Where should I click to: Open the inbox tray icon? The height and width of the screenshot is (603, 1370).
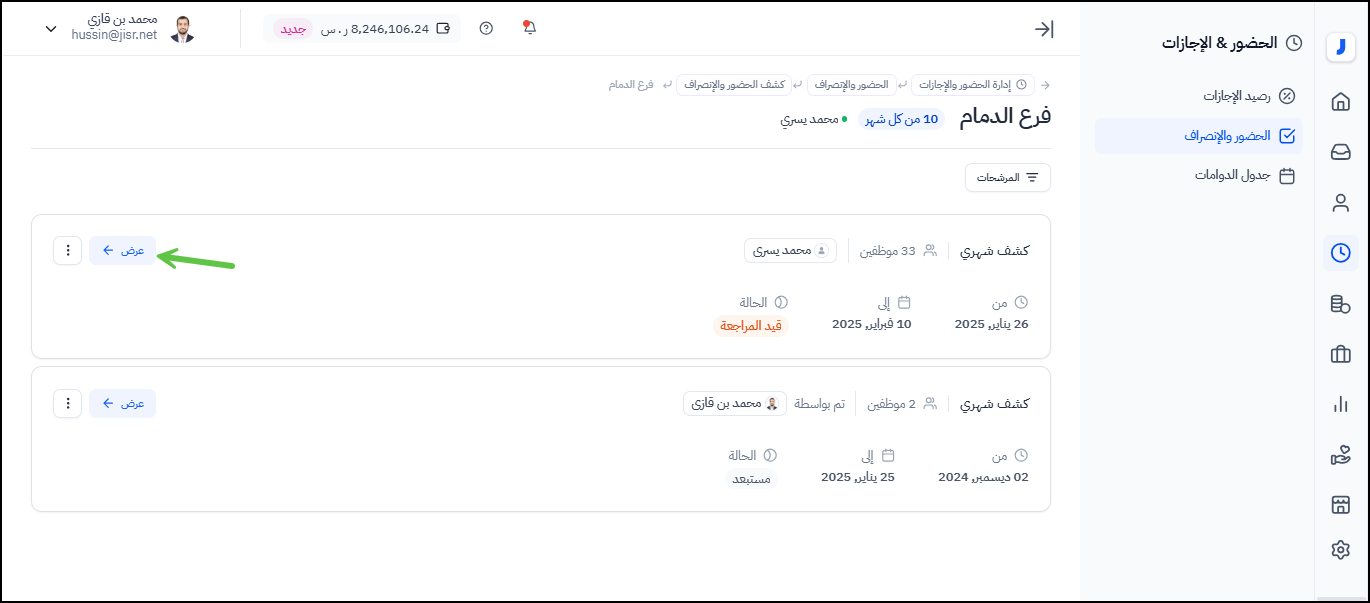1340,152
